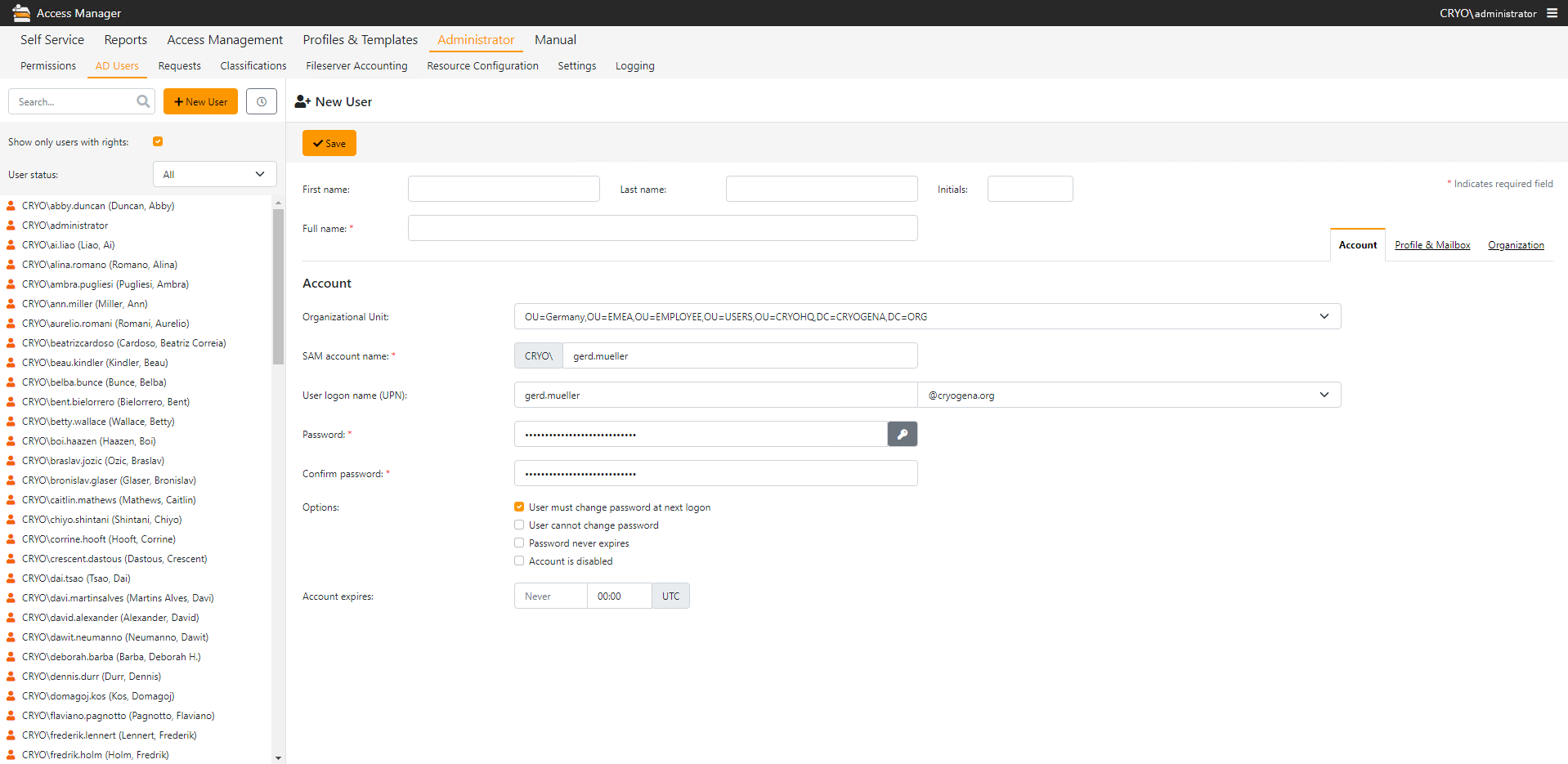Click the search magnifier icon

point(143,101)
